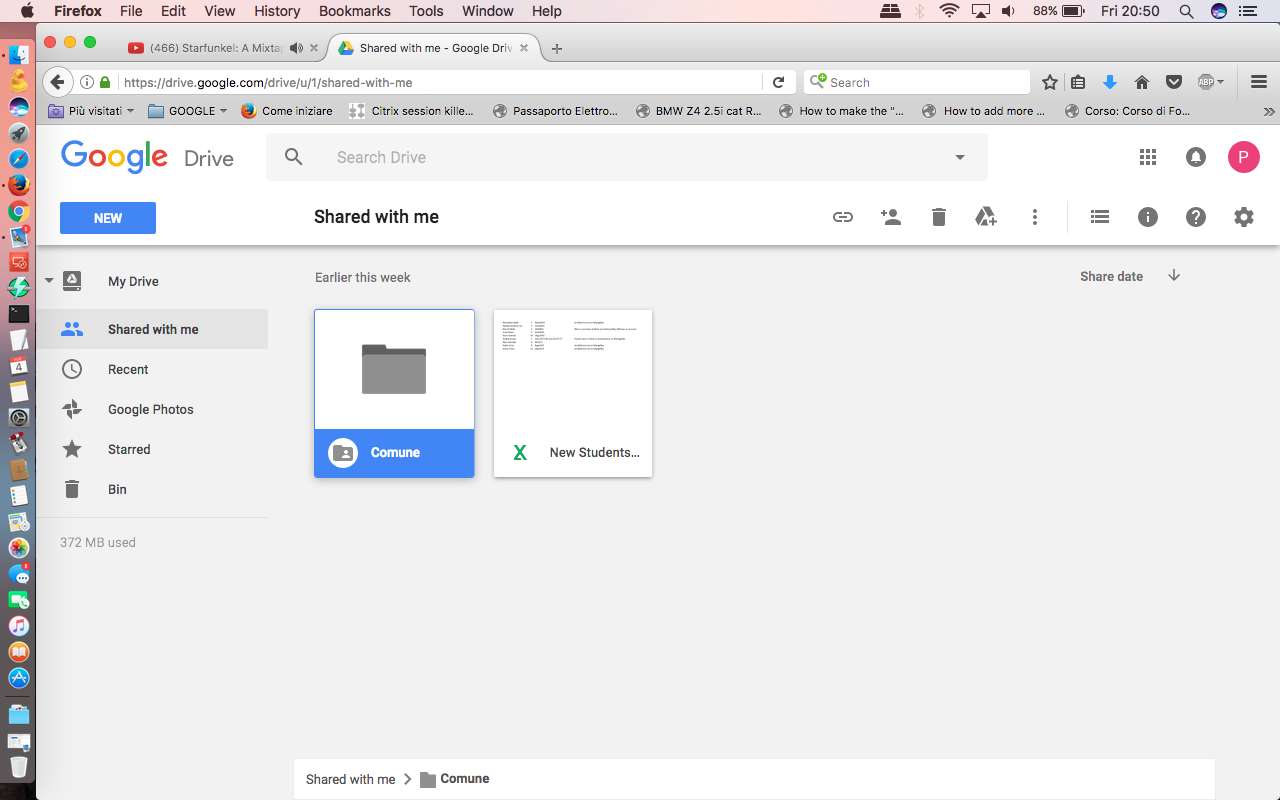Click the blue NEW button
Screen dimensions: 1280x800
108,218
